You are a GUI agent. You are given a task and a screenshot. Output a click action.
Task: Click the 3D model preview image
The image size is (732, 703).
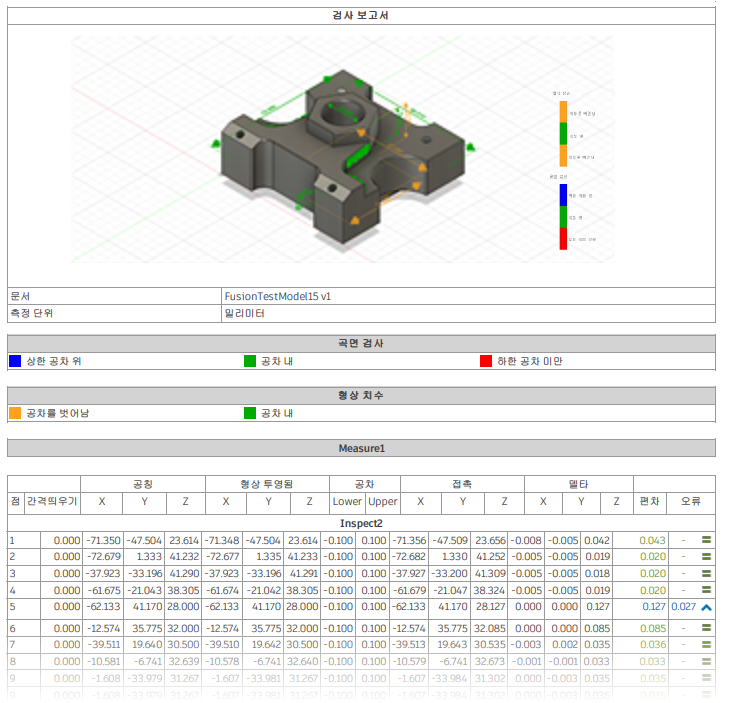343,149
